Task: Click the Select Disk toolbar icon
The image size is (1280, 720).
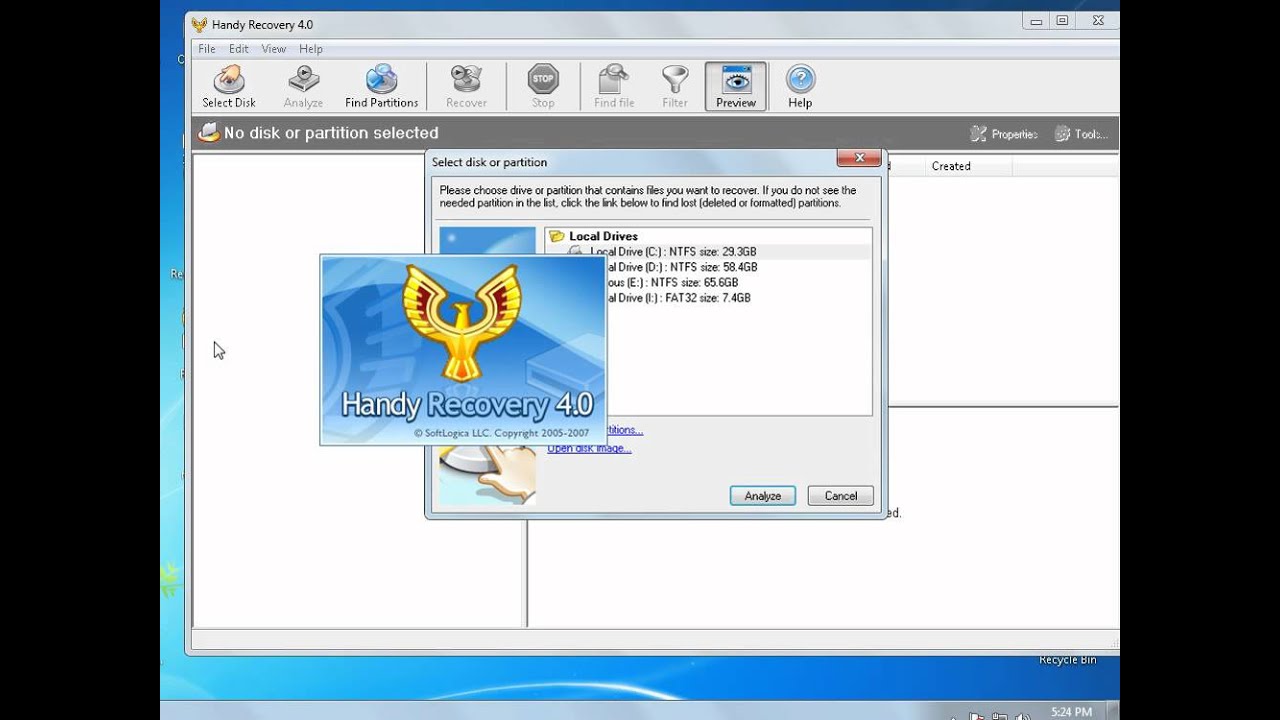Action: [x=229, y=86]
